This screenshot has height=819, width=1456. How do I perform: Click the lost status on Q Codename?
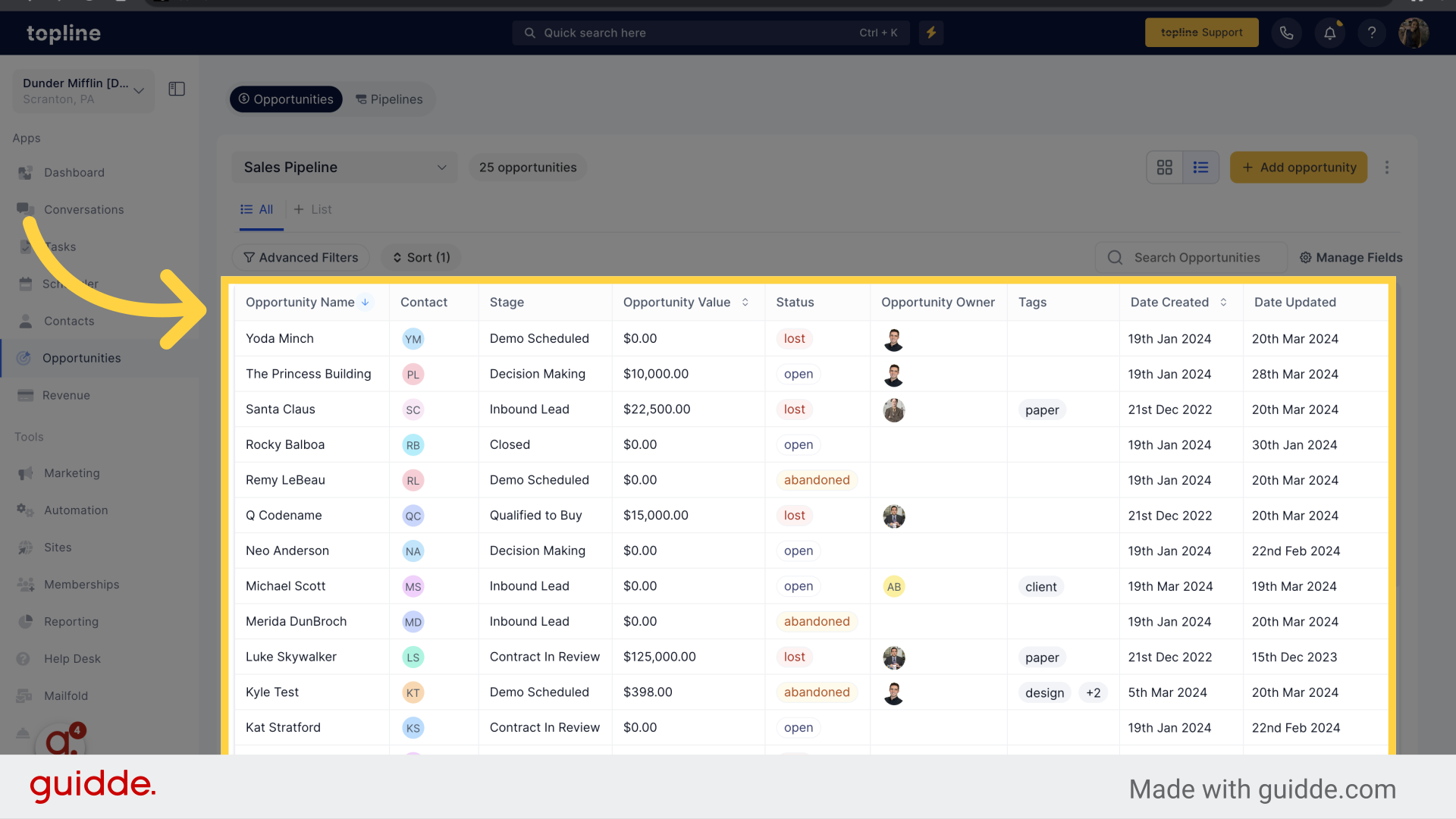click(794, 516)
